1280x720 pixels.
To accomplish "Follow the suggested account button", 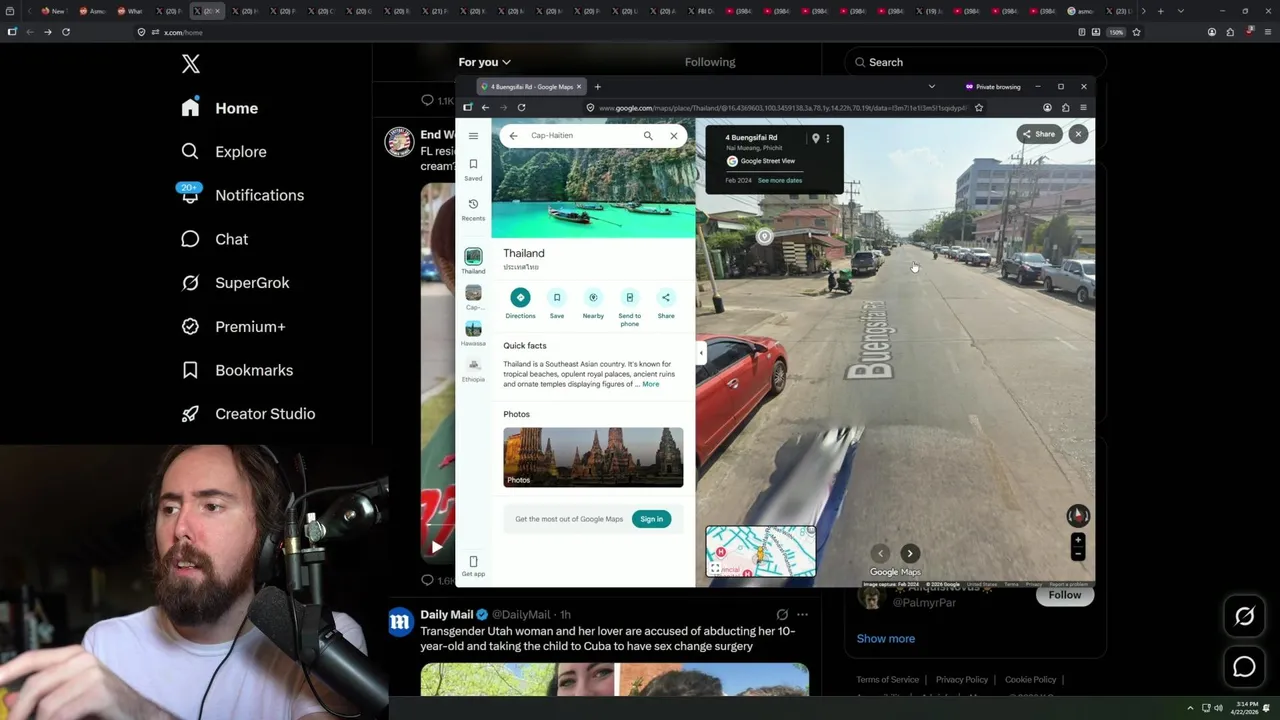I will pos(1065,595).
